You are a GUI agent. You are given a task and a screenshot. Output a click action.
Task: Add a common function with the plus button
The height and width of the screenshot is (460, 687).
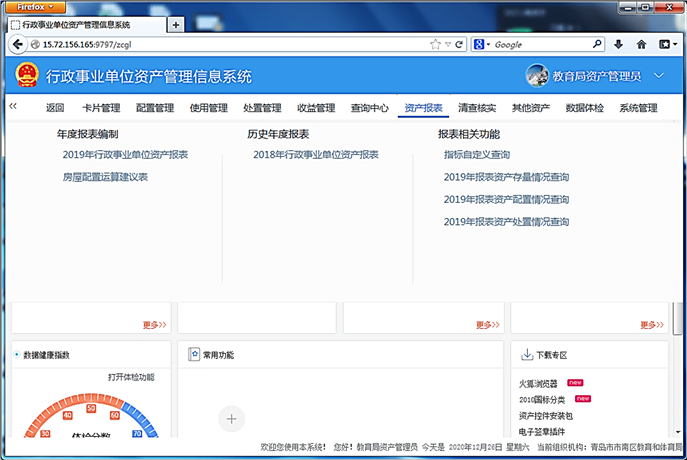pos(231,419)
